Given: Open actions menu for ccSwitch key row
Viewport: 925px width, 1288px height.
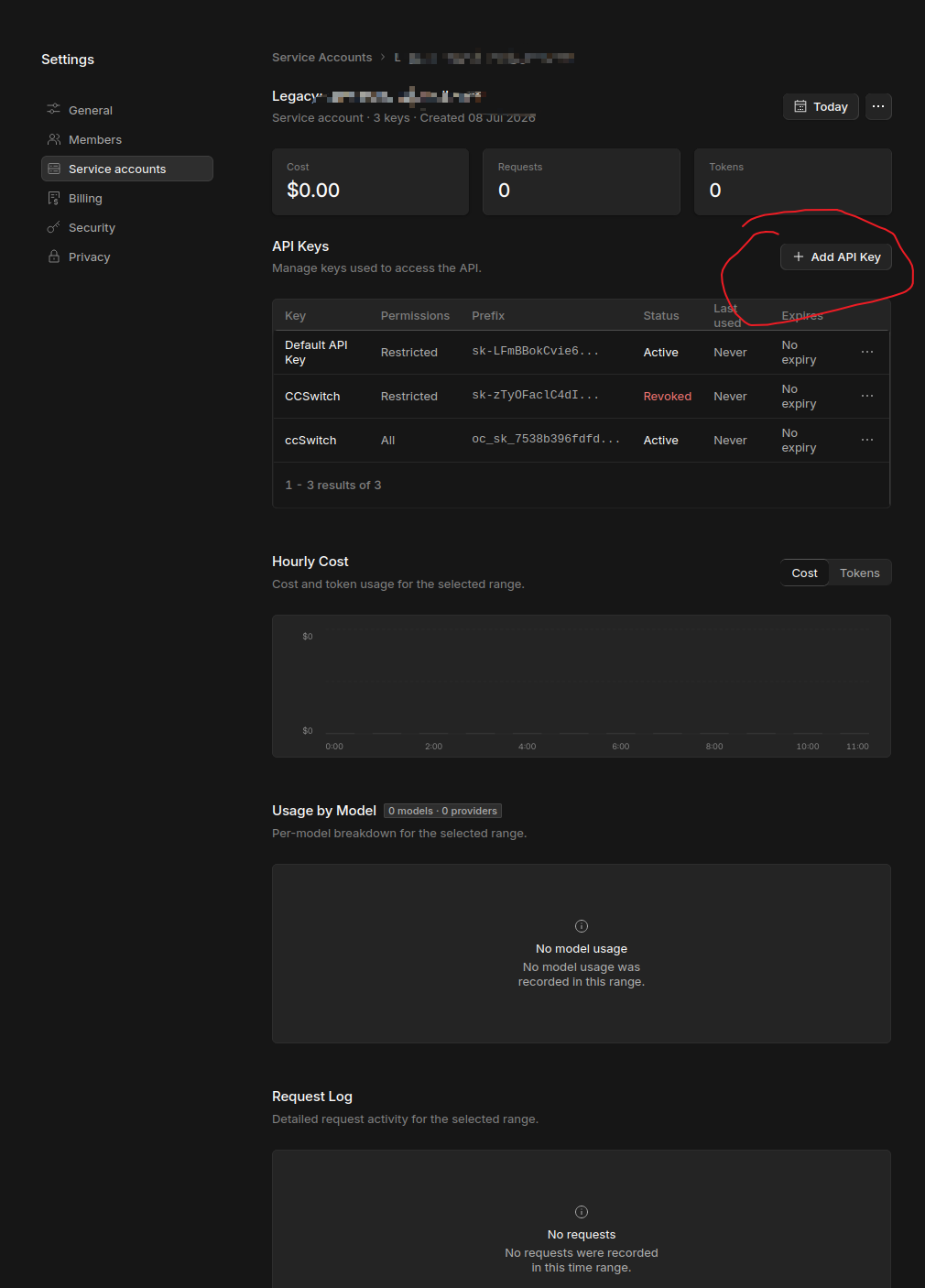Looking at the screenshot, I should (x=867, y=440).
